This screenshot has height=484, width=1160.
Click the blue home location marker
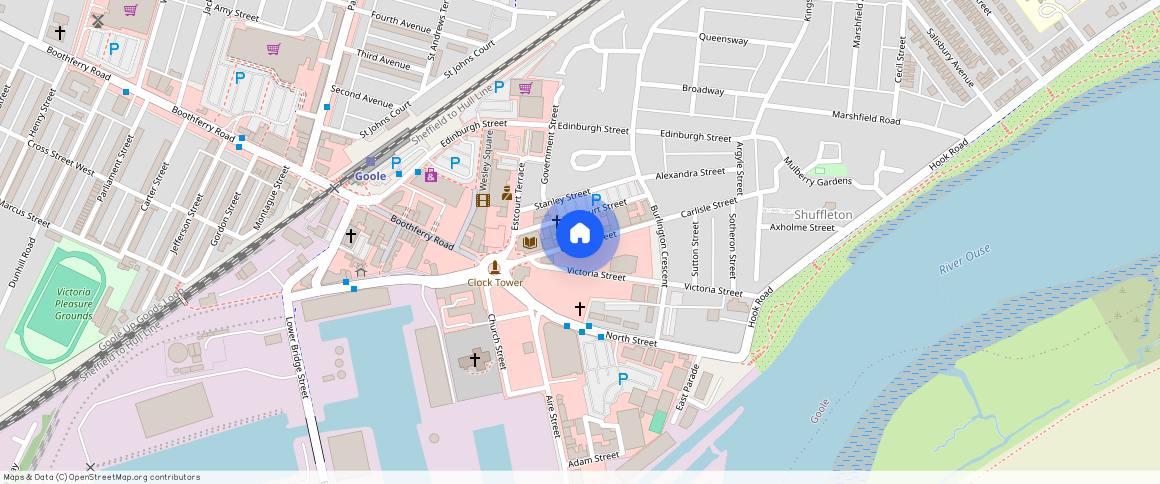579,234
